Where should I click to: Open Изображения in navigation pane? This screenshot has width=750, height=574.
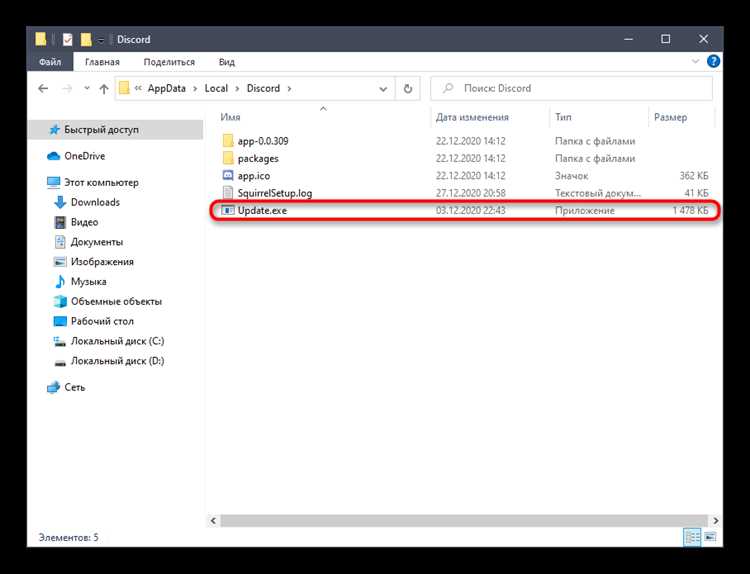[x=102, y=262]
